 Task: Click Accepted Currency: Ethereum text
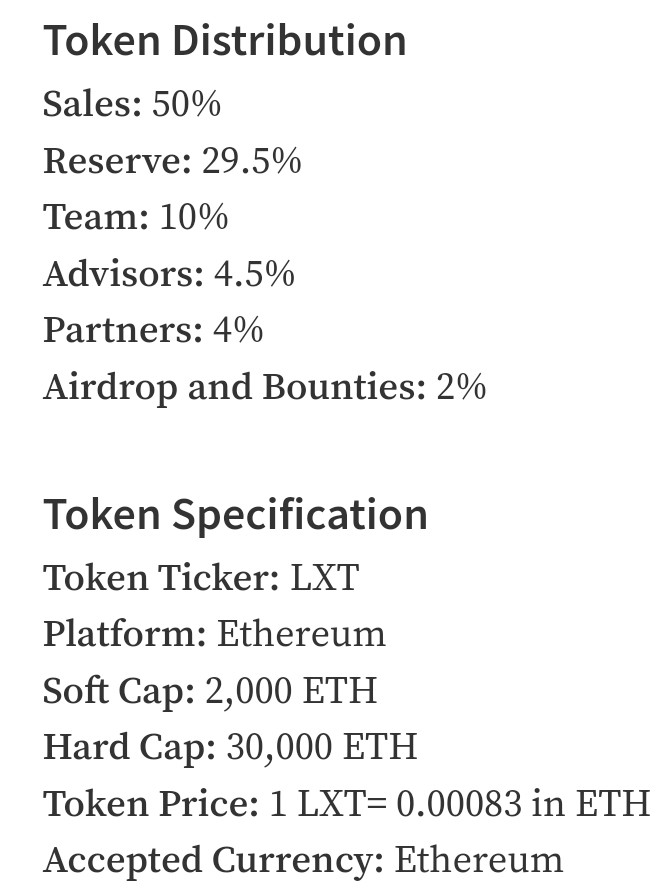coord(303,860)
